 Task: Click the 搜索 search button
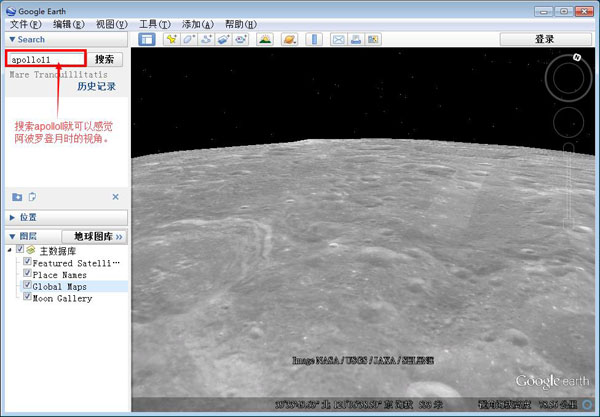pos(104,59)
